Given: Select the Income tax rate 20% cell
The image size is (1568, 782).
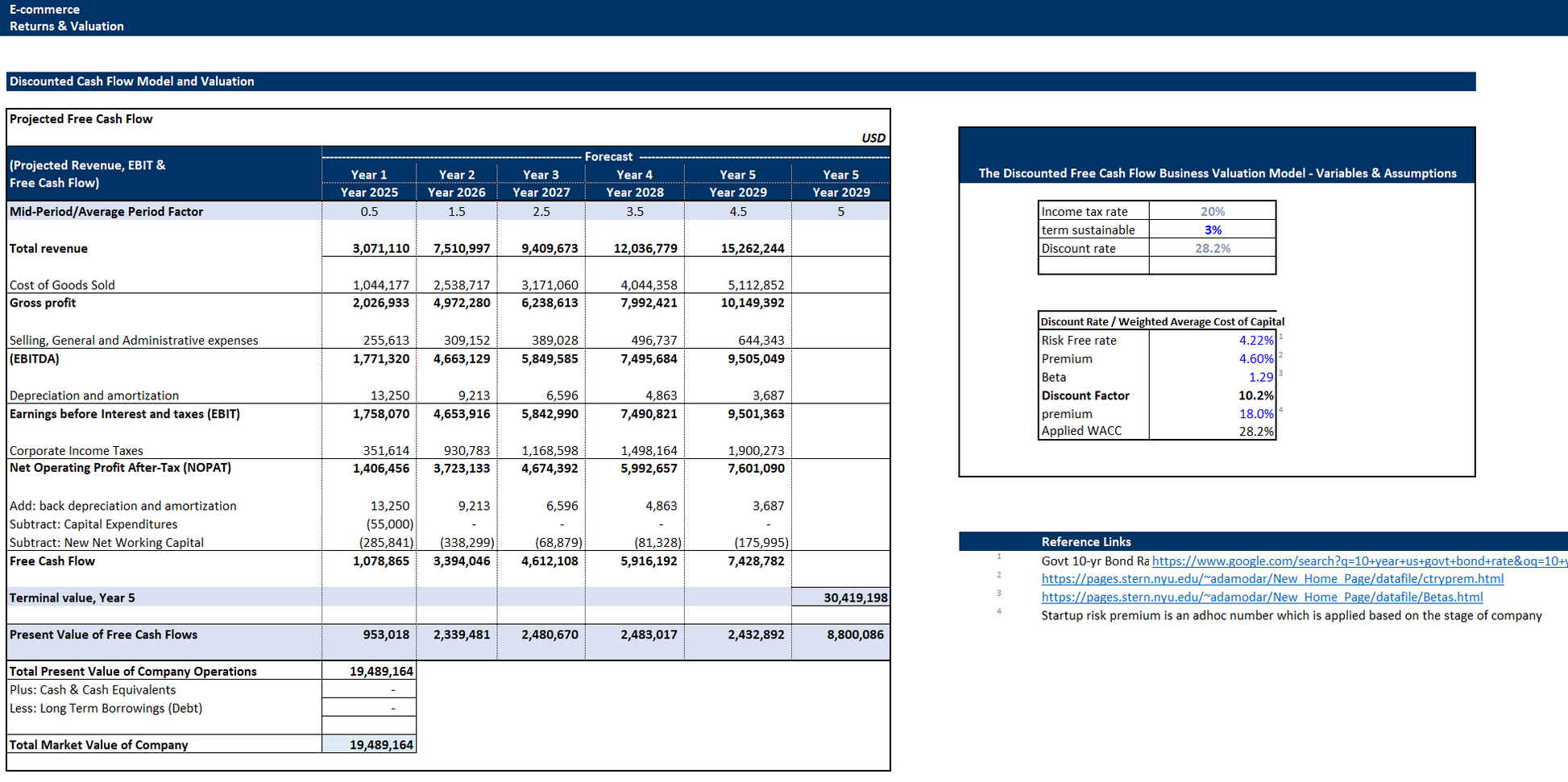Looking at the screenshot, I should click(x=1212, y=212).
